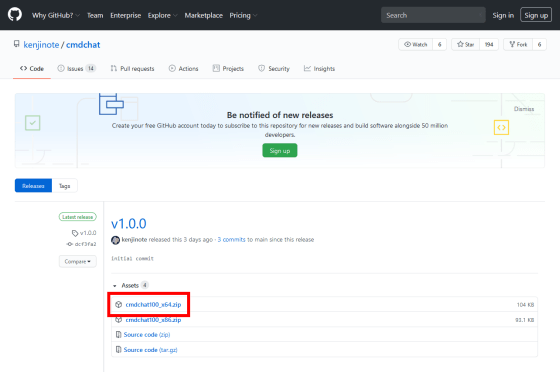Select the Releases toggle button
This screenshot has height=372, width=560.
tap(33, 186)
